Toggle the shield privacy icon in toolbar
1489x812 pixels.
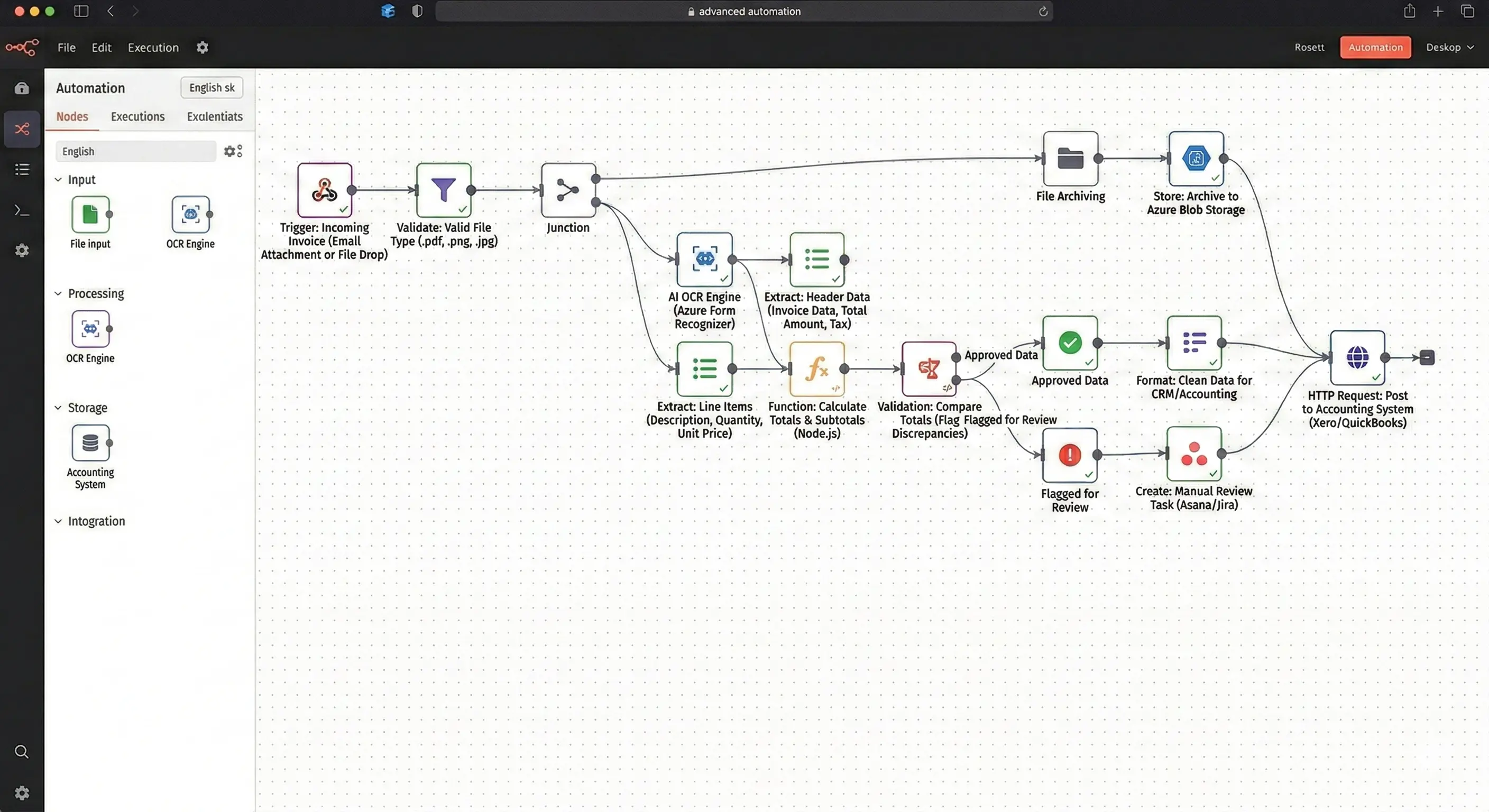[417, 11]
